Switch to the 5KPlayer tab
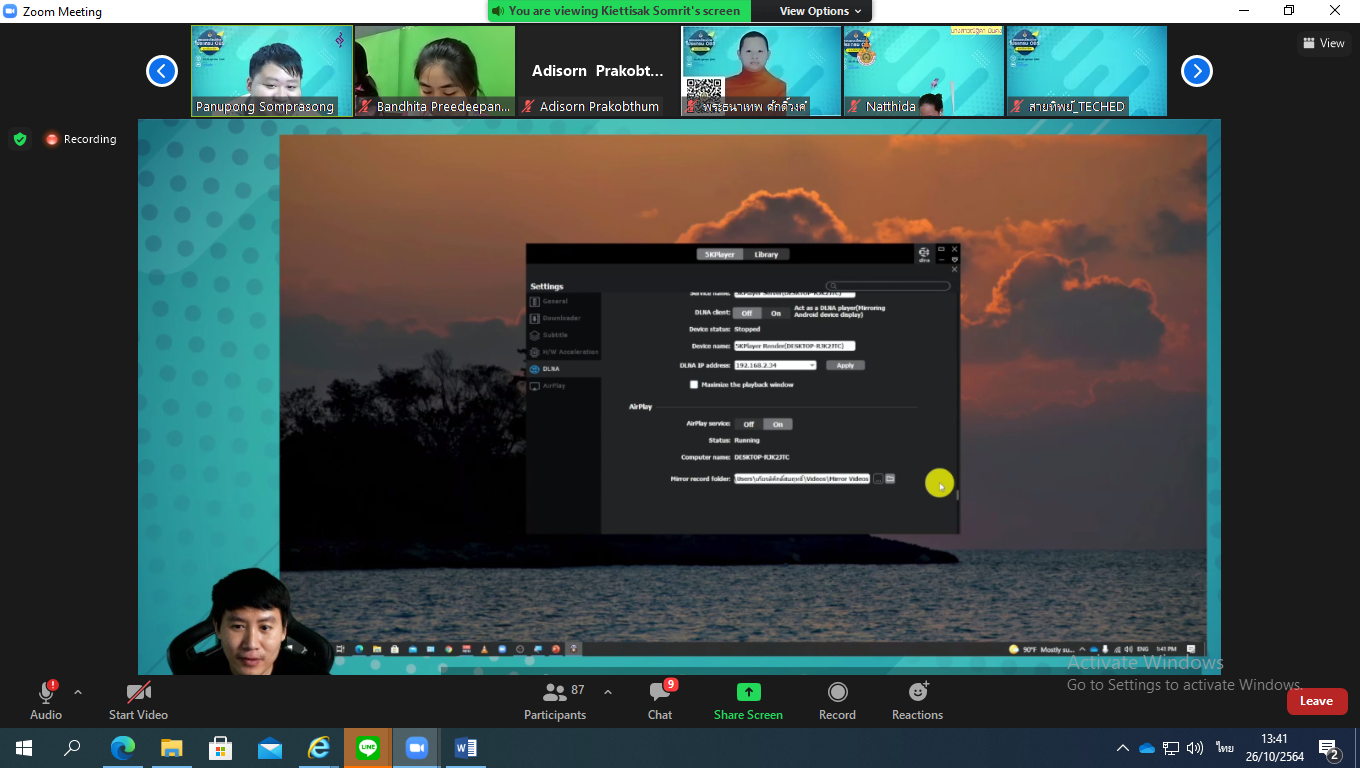Viewport: 1360px width, 768px height. click(719, 254)
